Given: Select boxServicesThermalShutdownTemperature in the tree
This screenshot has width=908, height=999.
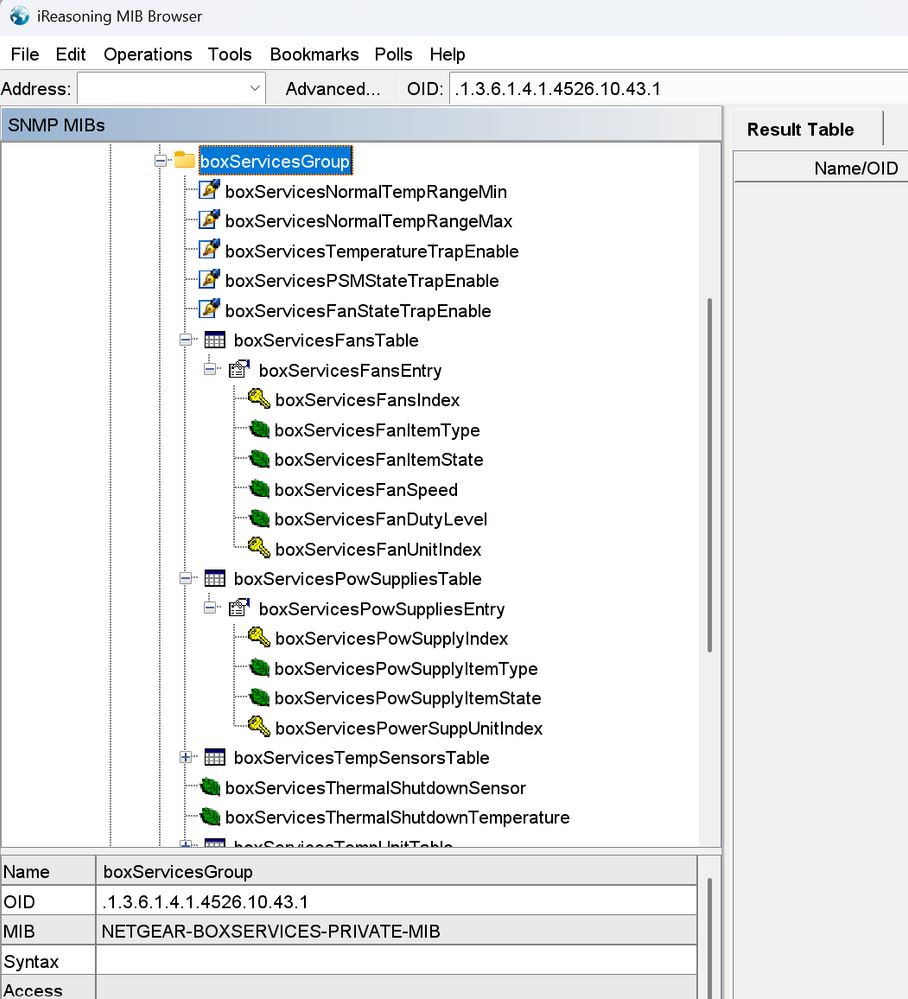Looking at the screenshot, I should click(x=397, y=817).
